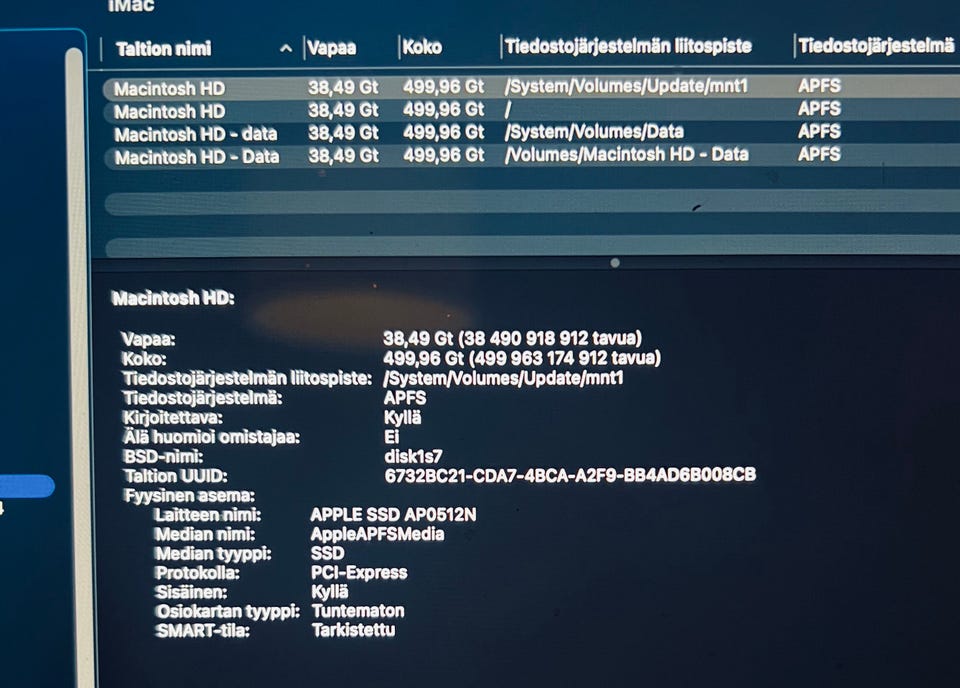Click the Kyllä value next to Kirjoitettava
Image resolution: width=960 pixels, height=688 pixels.
[x=402, y=417]
